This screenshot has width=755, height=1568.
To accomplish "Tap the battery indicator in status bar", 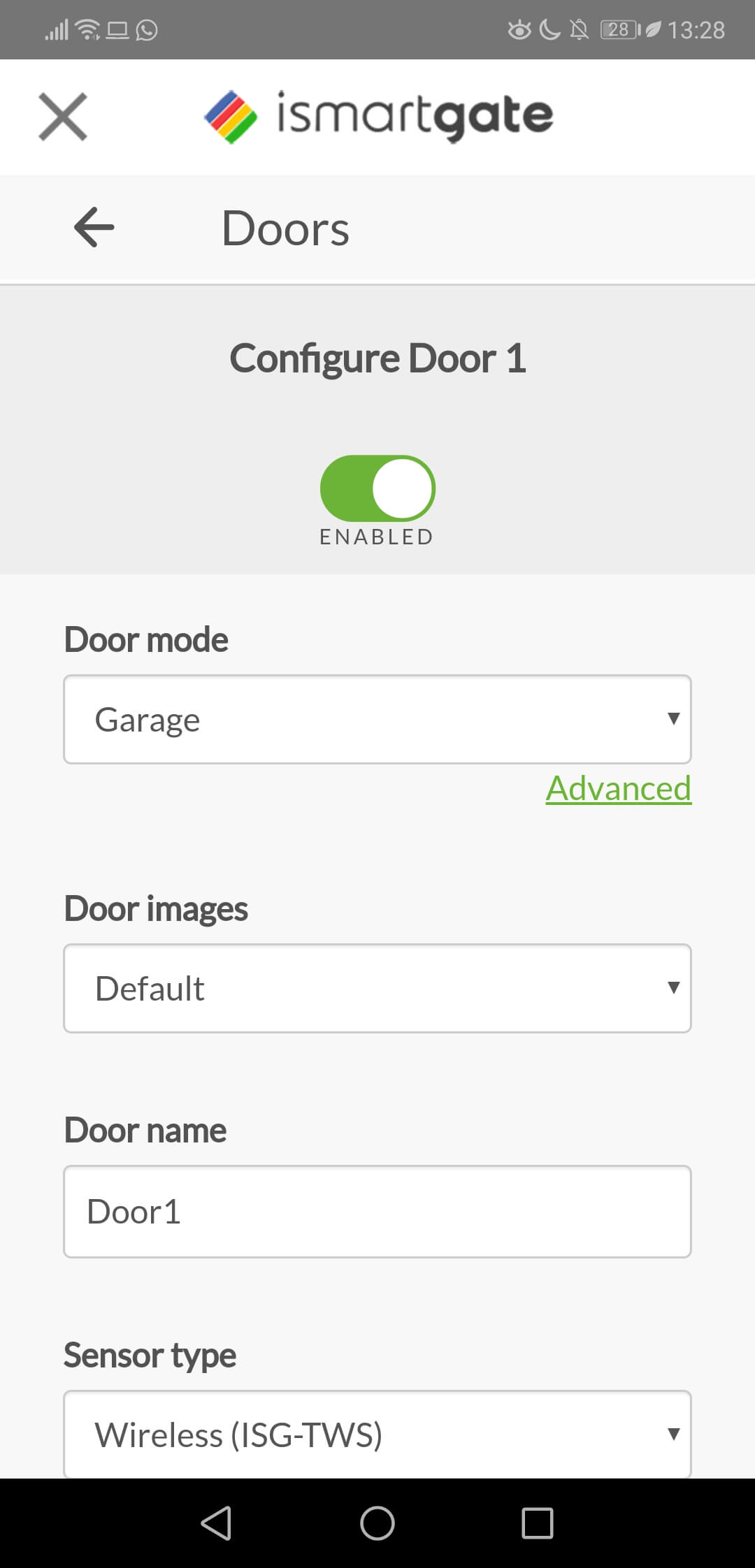I will click(621, 29).
